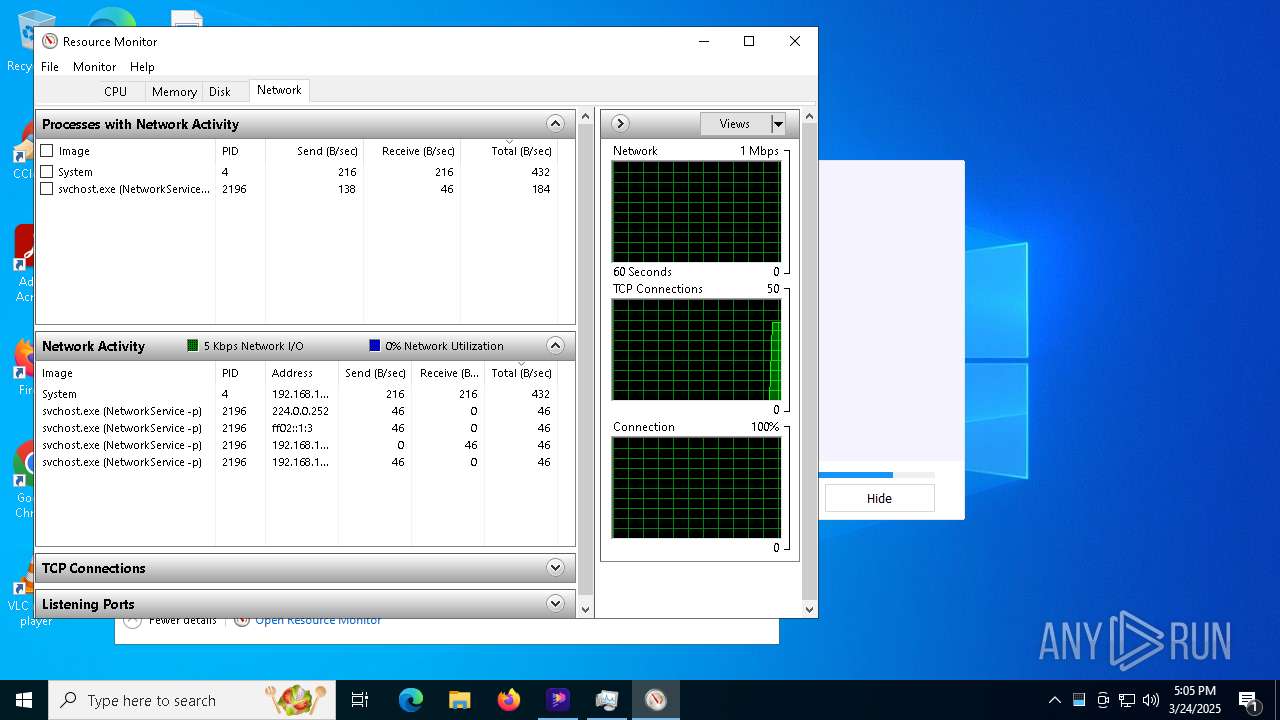Viewport: 1280px width, 720px height.
Task: Expand the TCP Connections section
Action: point(556,568)
